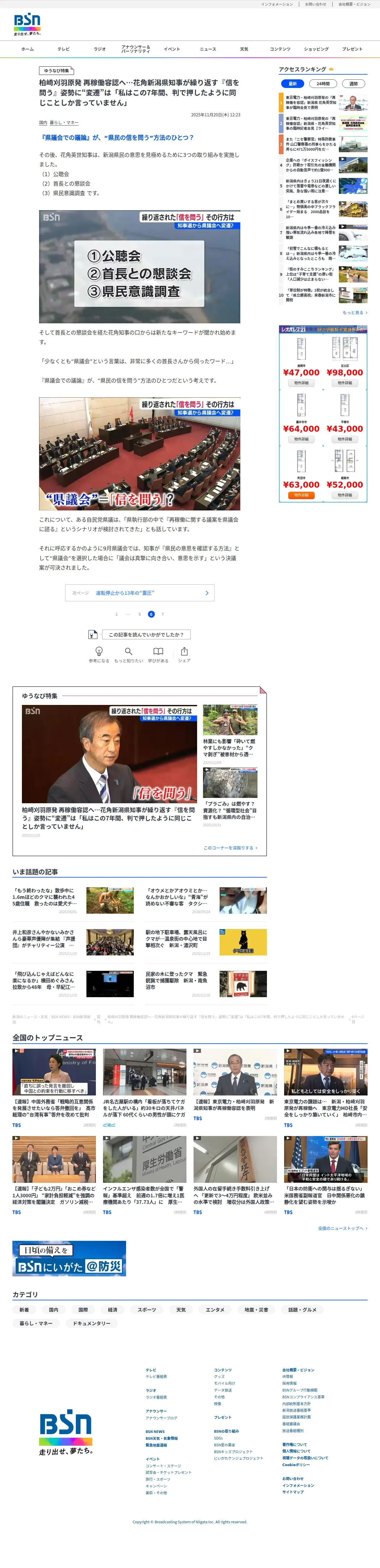Screen dimensions: 380x1568
Task: Open the 林業にも影響 bear damage article thumbnail
Action: [230, 720]
